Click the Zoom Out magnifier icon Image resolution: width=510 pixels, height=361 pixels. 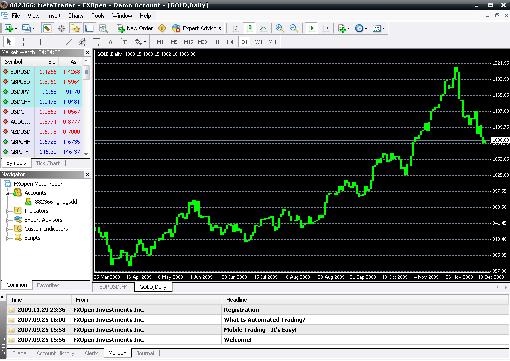click(293, 28)
